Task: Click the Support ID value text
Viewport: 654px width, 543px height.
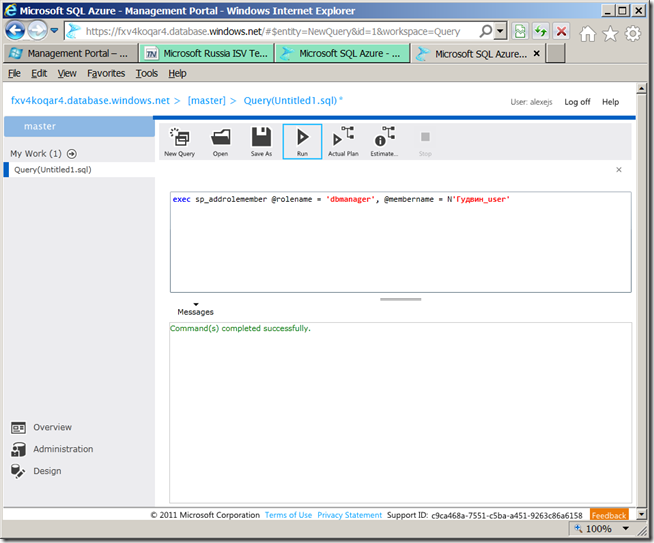Action: [x=506, y=515]
